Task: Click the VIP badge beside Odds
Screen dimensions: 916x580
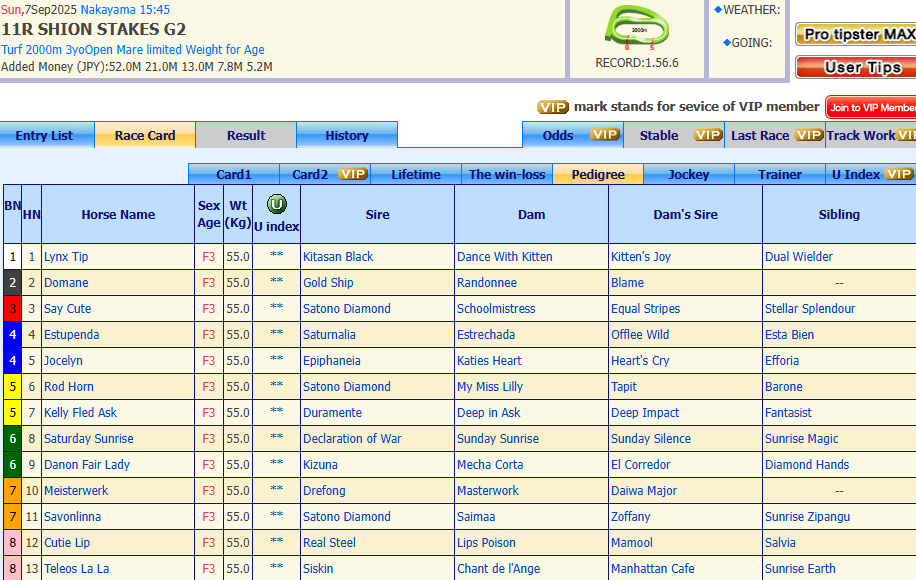Action: tap(604, 135)
